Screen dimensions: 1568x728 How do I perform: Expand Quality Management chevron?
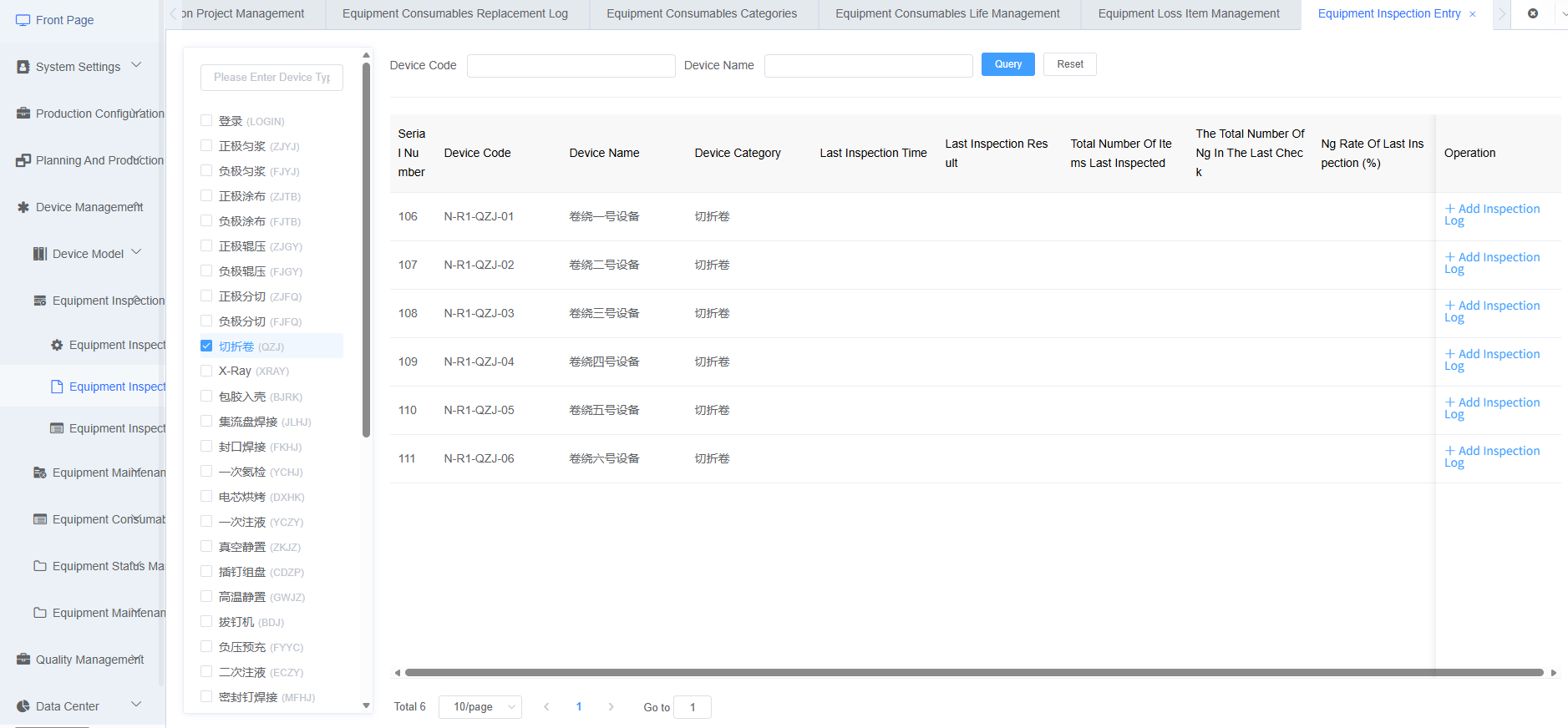coord(137,658)
